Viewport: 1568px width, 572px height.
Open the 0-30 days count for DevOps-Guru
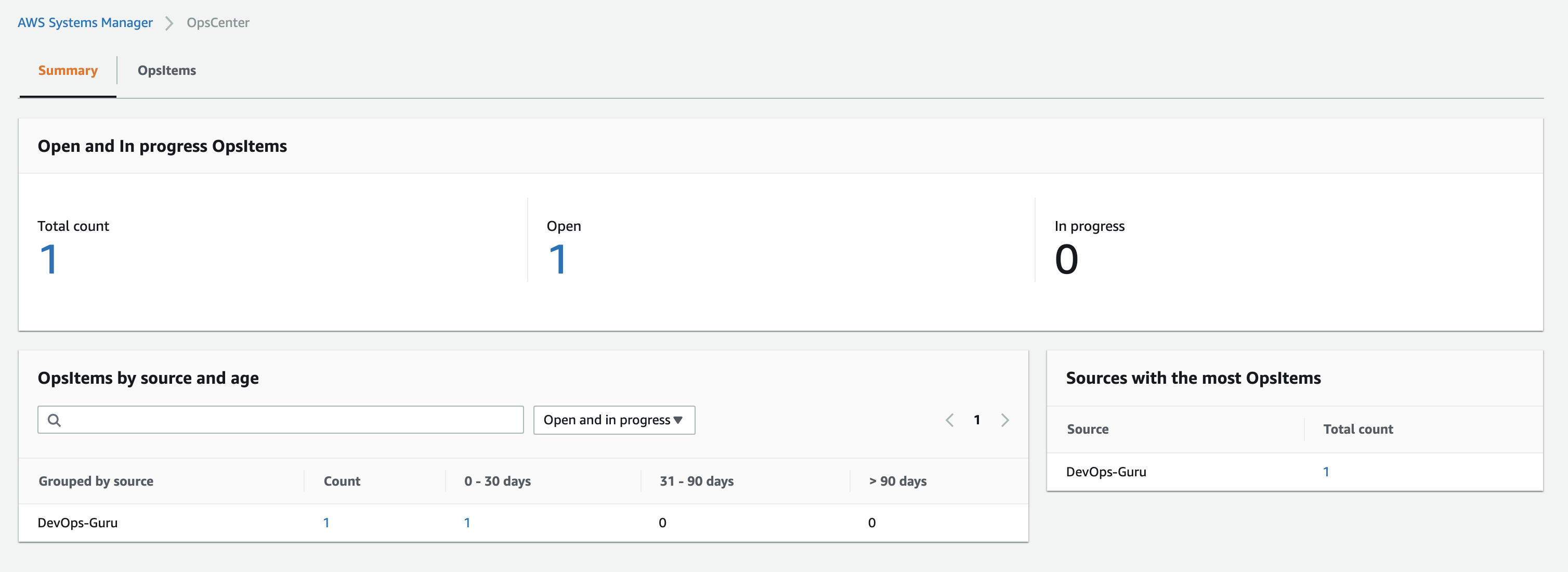pyautogui.click(x=467, y=522)
